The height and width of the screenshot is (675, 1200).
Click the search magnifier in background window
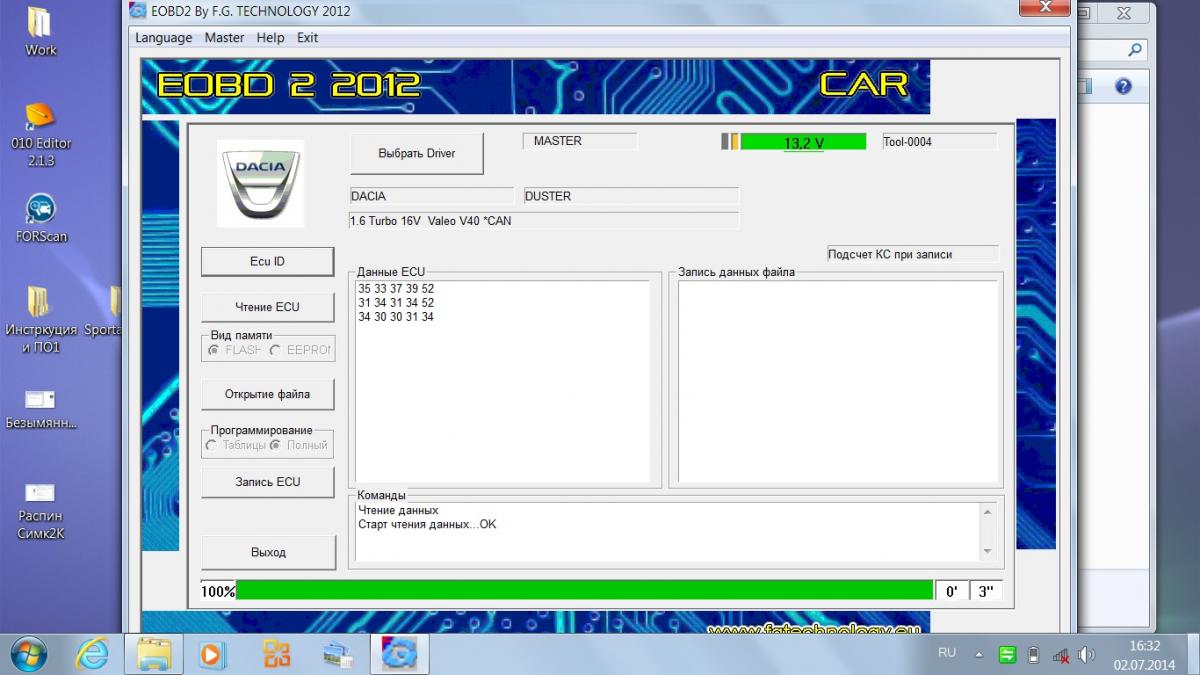[1135, 49]
